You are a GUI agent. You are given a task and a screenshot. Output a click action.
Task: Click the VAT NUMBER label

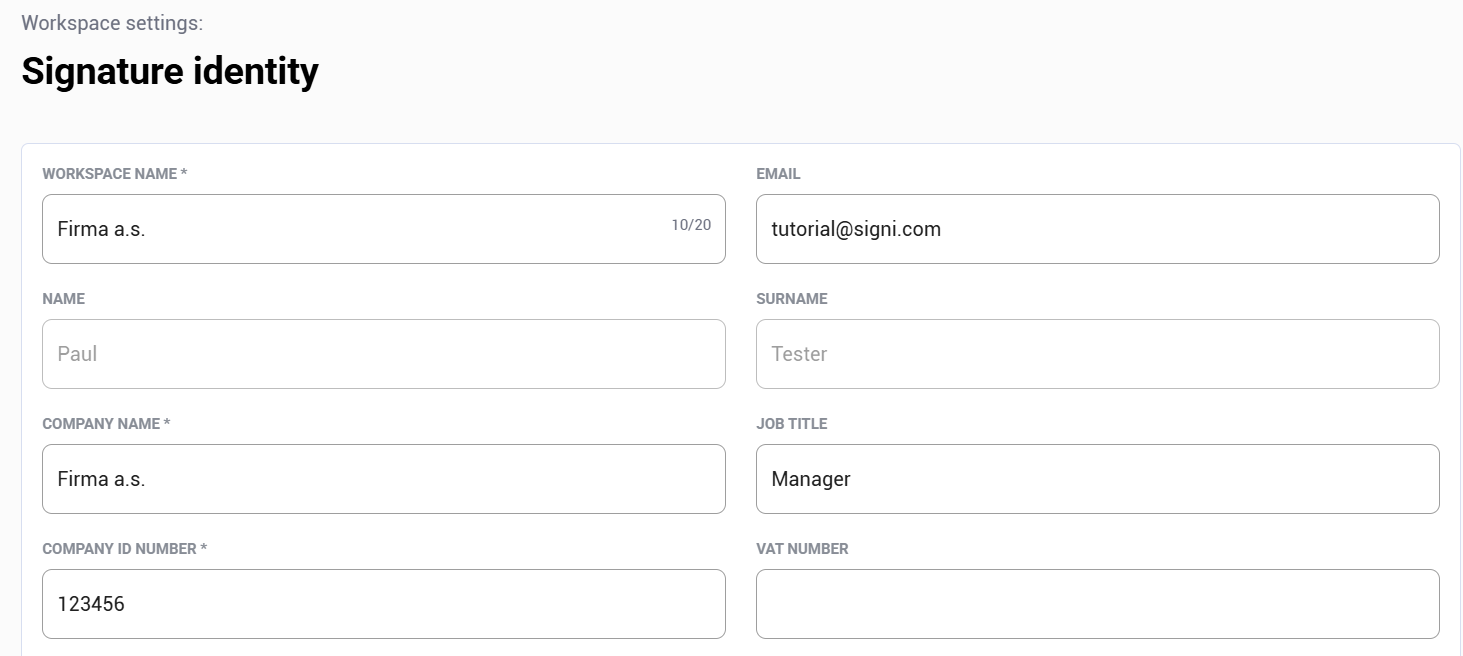pyautogui.click(x=802, y=549)
